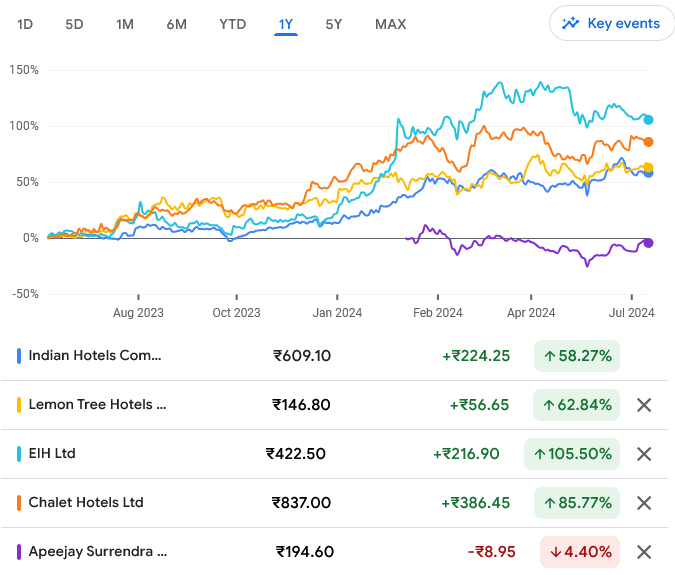Viewport: 675px width, 575px height.
Task: Click the Aug 2023 axis label
Action: pyautogui.click(x=138, y=313)
